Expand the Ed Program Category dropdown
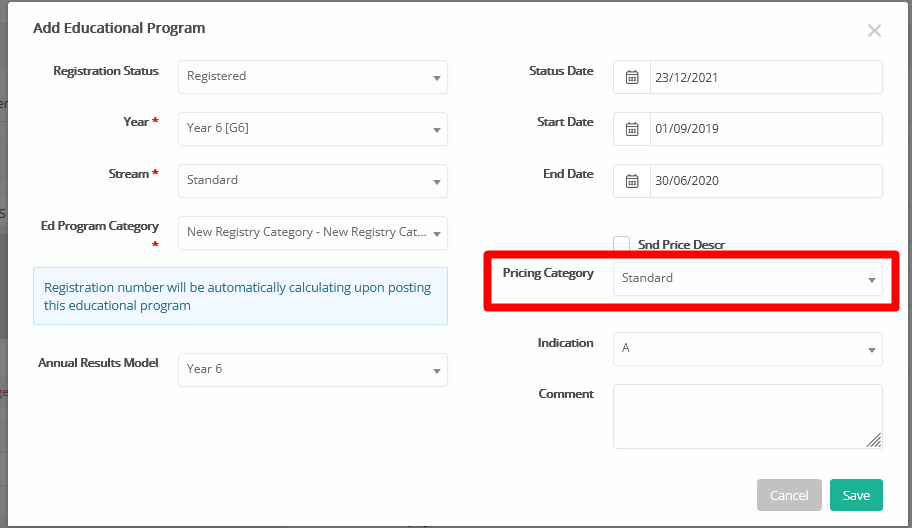 (313, 233)
